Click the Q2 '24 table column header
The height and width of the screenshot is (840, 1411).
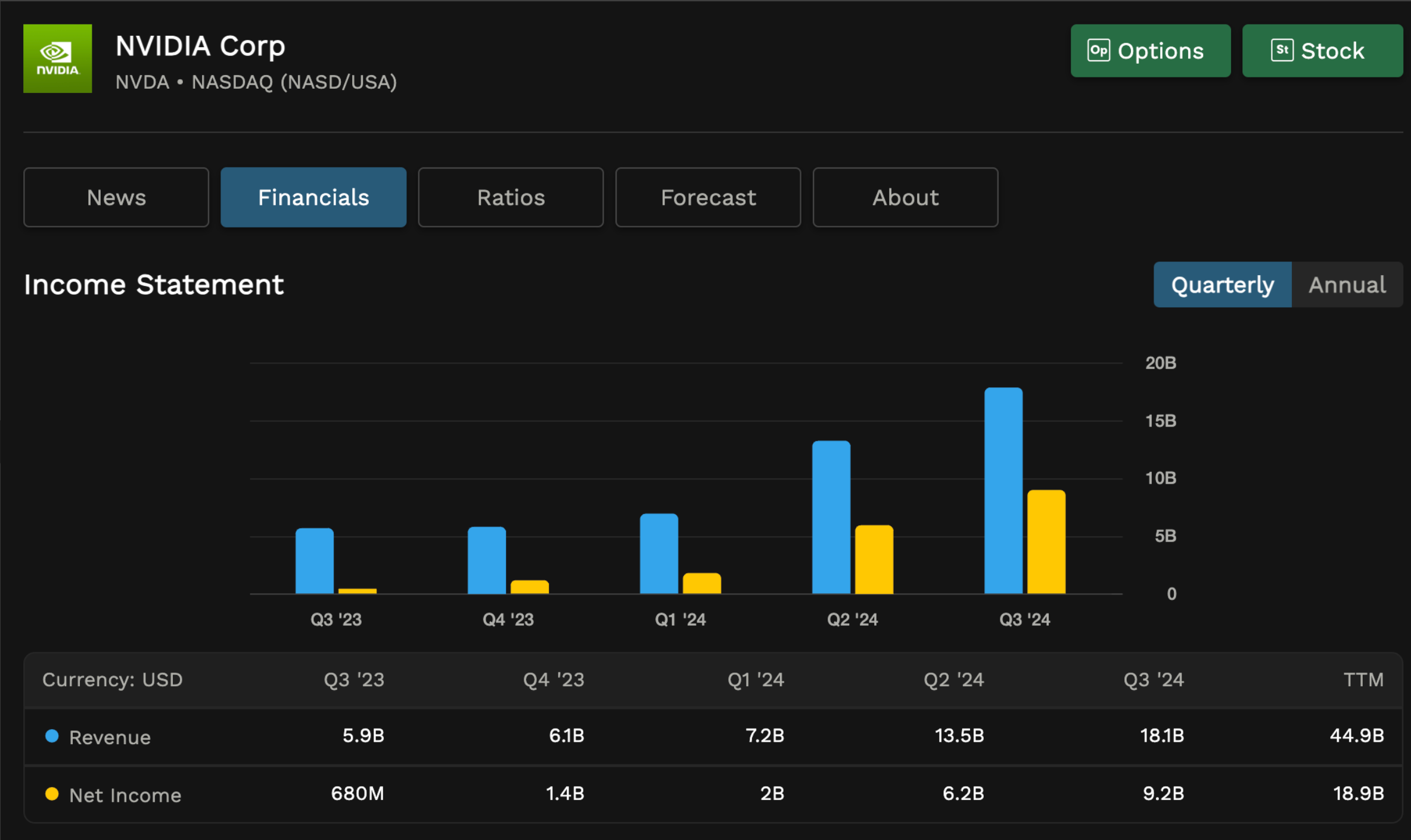pos(953,680)
